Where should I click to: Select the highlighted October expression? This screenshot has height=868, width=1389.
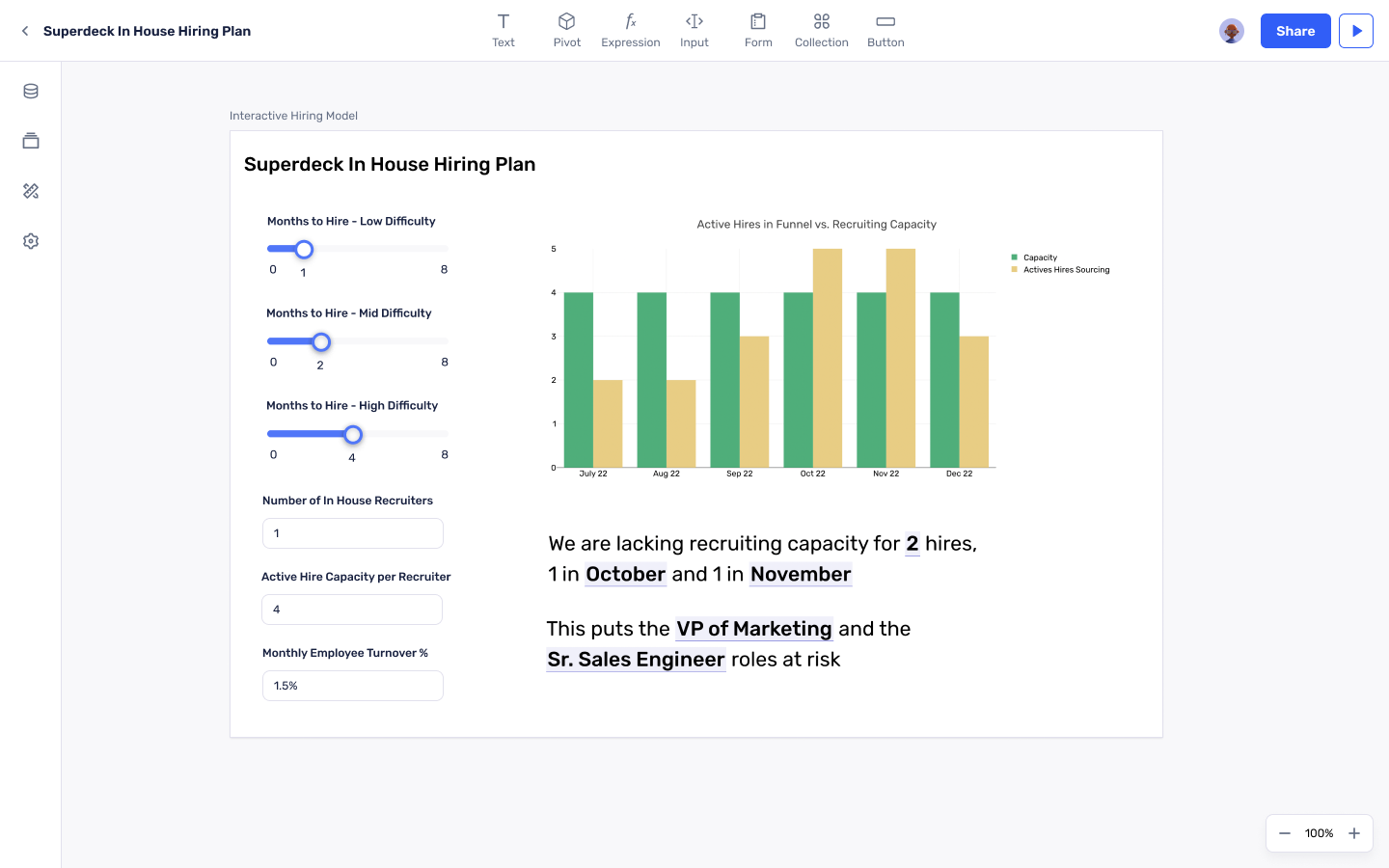(x=626, y=575)
